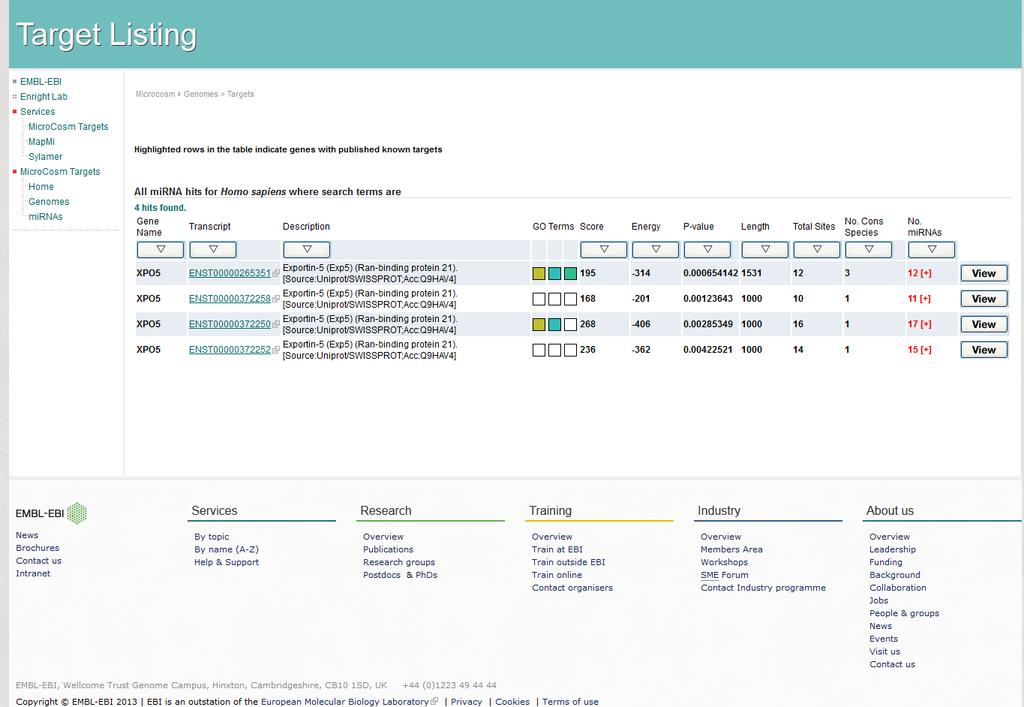Screen dimensions: 1024x707
Task: Open the Score filter dropdown
Action: click(603, 249)
